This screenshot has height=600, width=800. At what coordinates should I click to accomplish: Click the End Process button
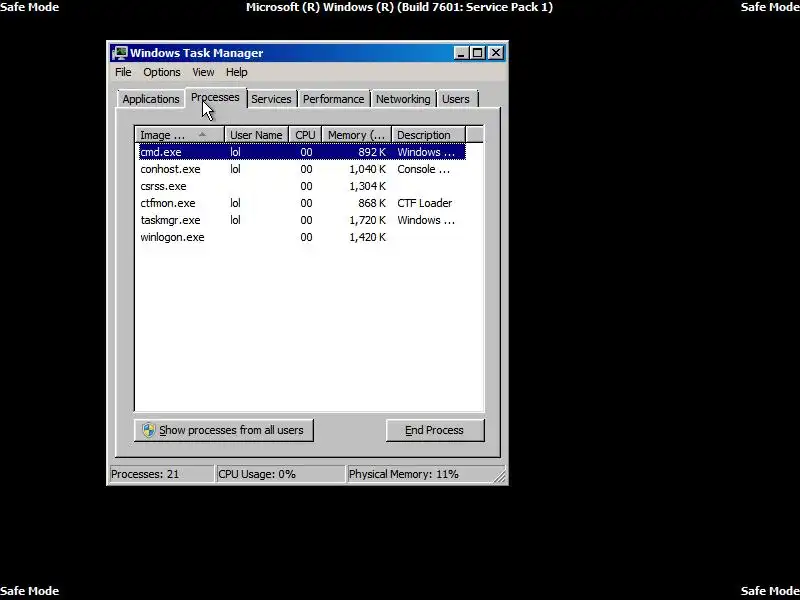pos(435,430)
